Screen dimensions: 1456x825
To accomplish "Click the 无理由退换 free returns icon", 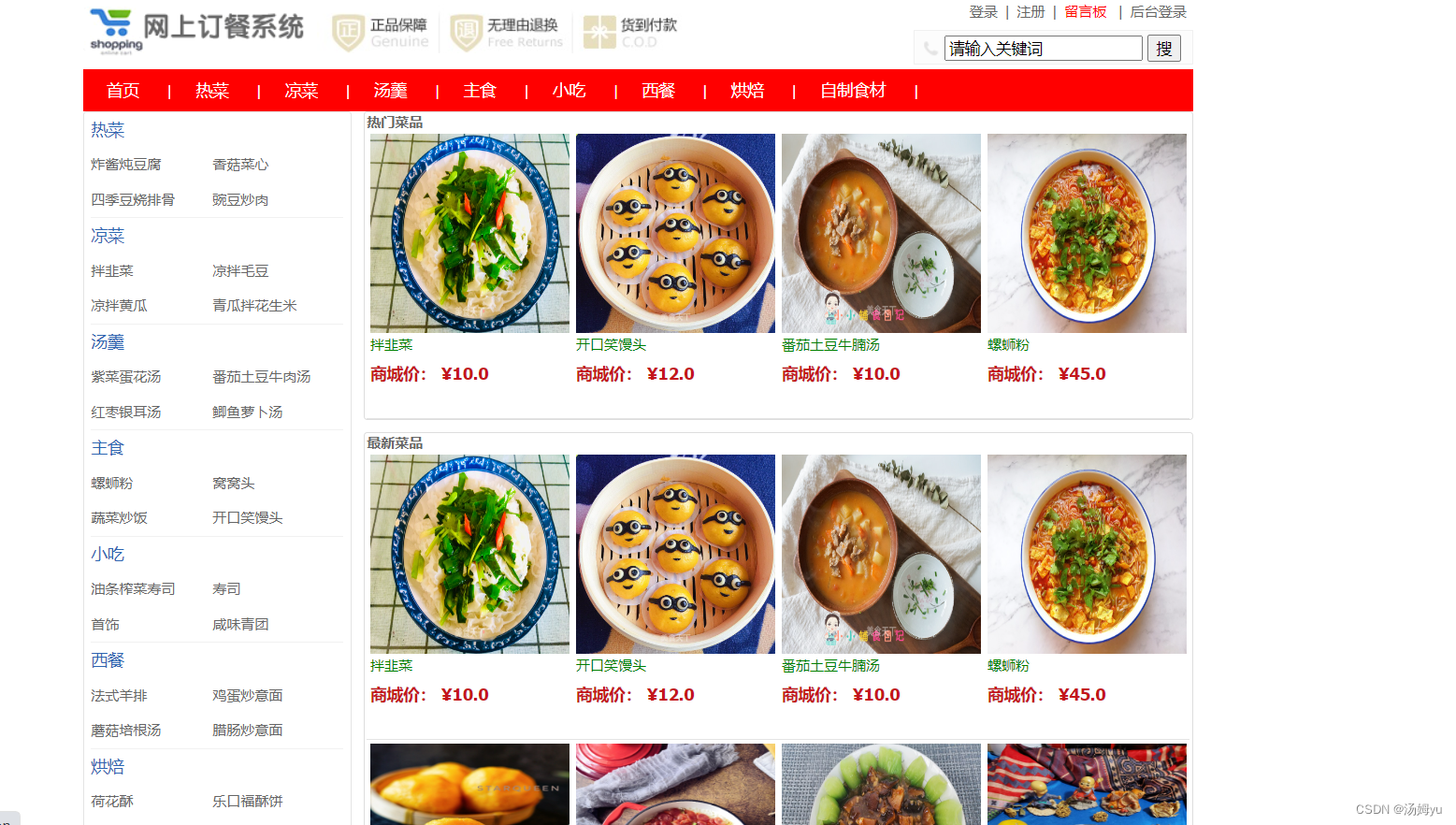I will point(466,33).
